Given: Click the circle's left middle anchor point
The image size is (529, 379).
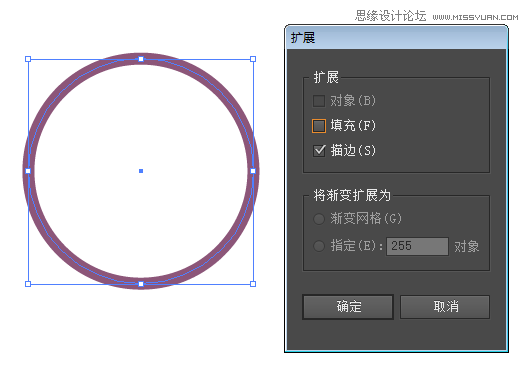Looking at the screenshot, I should 28,171.
